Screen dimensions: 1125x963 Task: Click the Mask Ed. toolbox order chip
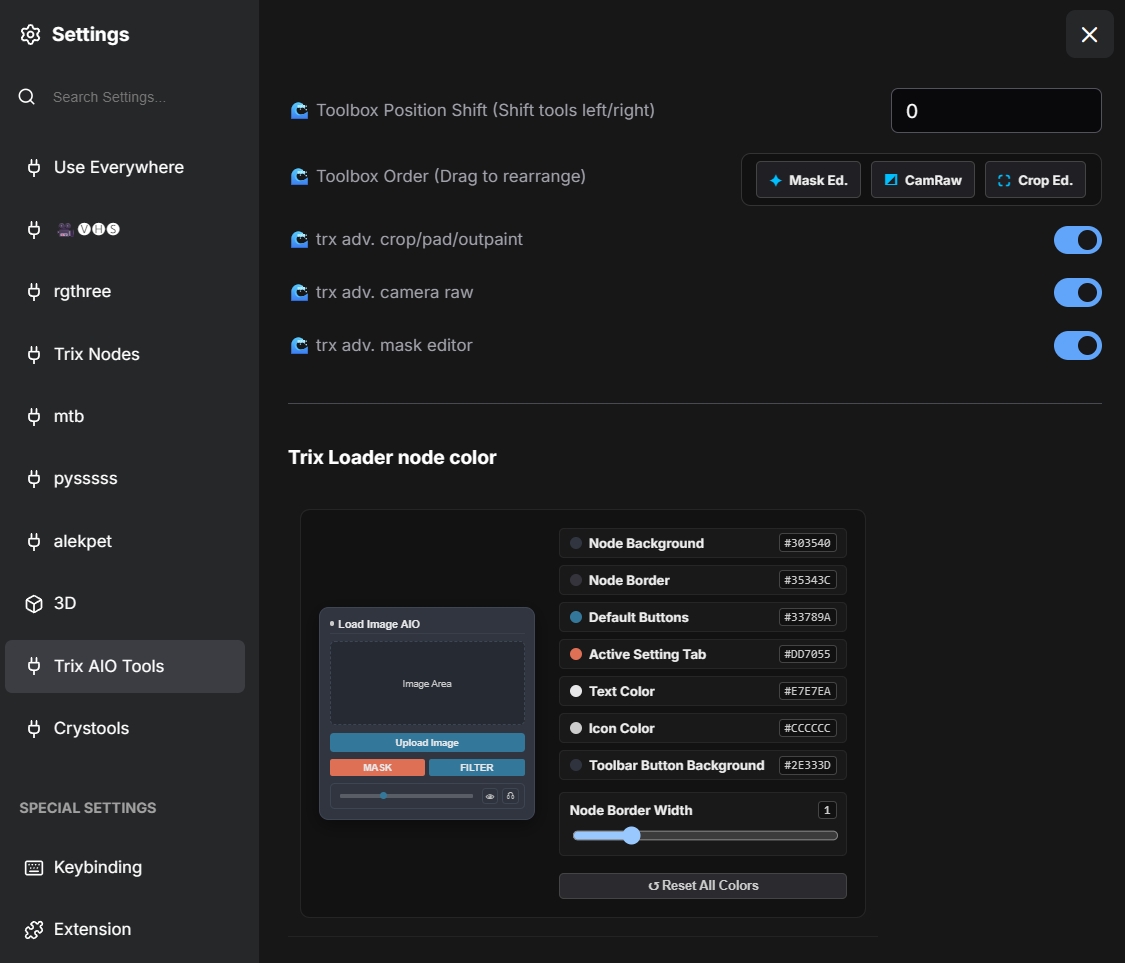click(808, 180)
